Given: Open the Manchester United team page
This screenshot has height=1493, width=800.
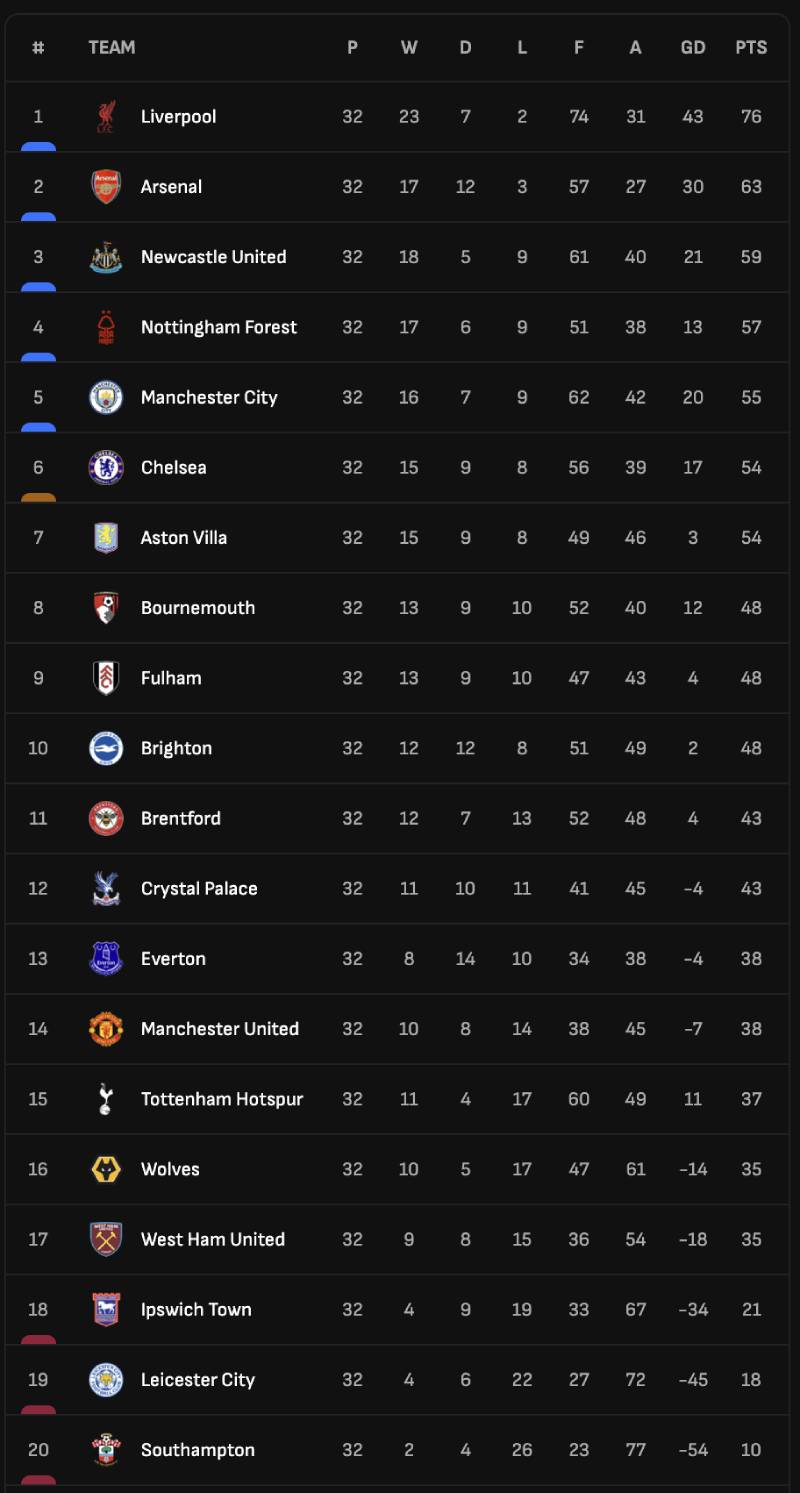Looking at the screenshot, I should (x=220, y=1028).
